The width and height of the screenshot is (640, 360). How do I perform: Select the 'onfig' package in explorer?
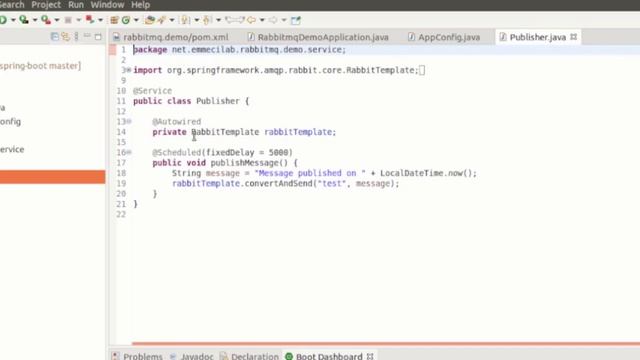[10, 122]
